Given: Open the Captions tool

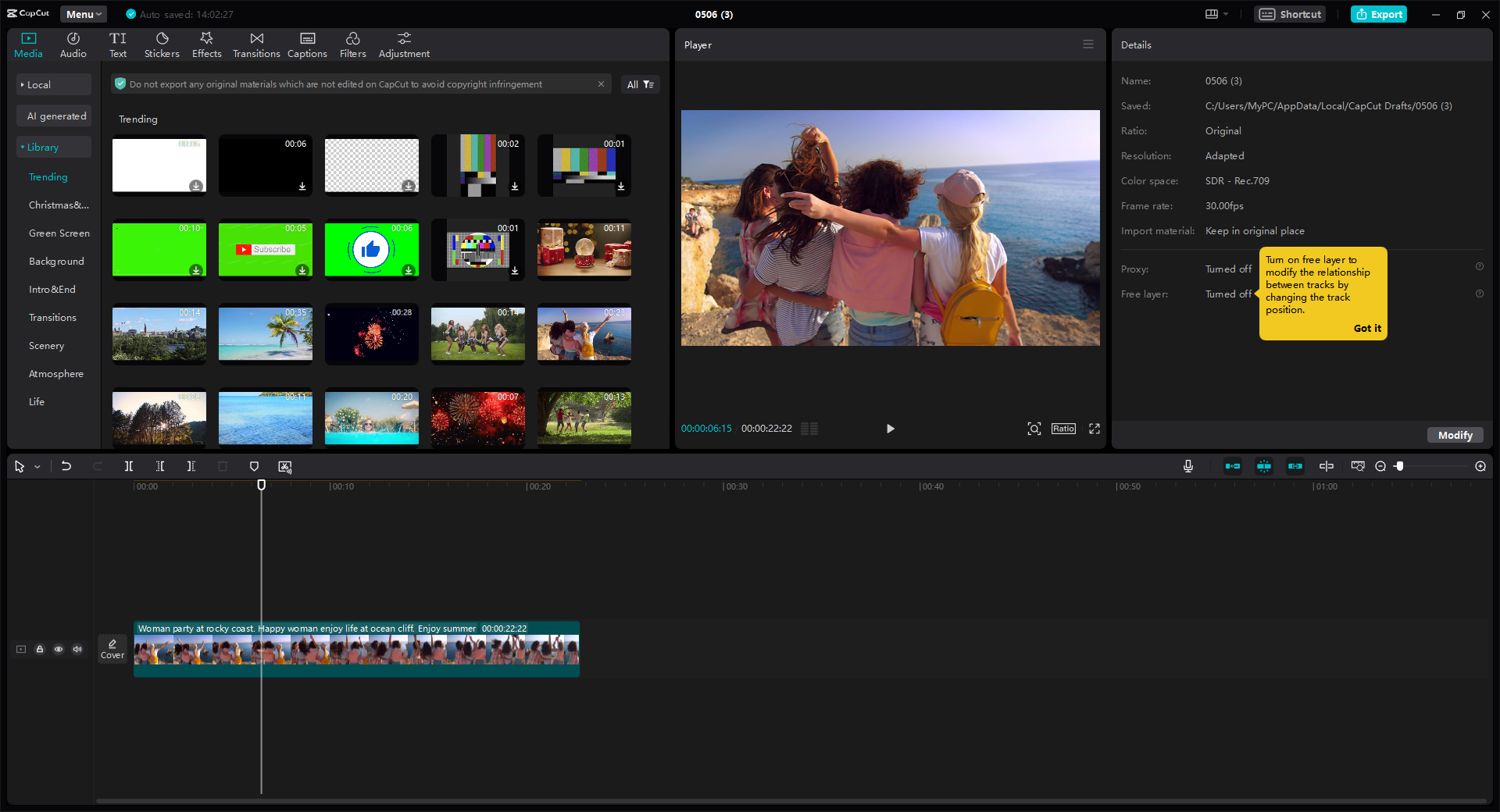Looking at the screenshot, I should pyautogui.click(x=306, y=44).
